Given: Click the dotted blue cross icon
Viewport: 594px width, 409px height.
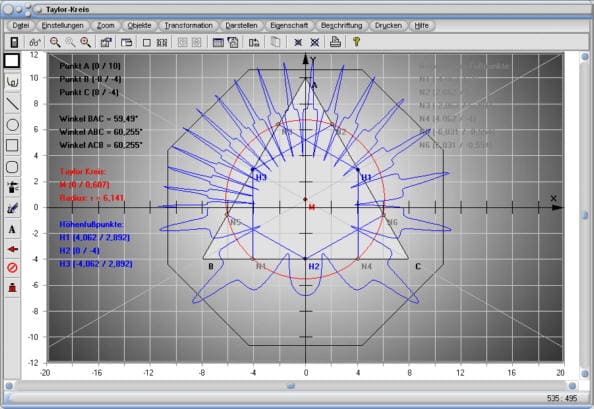Looking at the screenshot, I should [314, 42].
